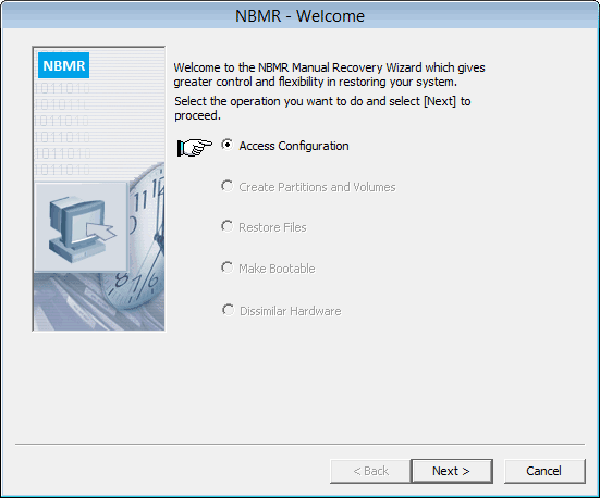
Task: Click the Cancel button
Action: click(545, 471)
